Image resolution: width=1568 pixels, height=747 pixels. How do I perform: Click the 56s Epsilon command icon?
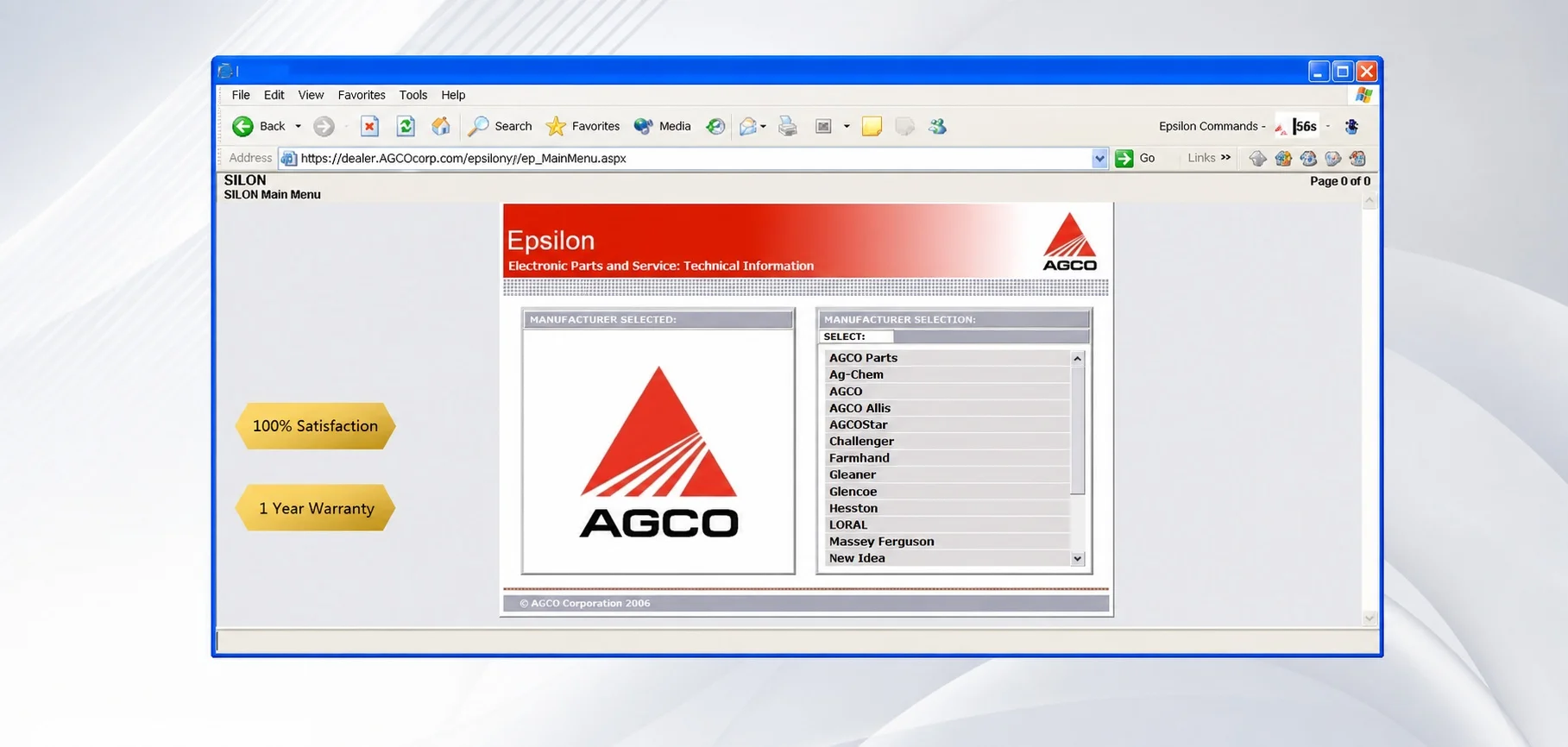click(1296, 126)
